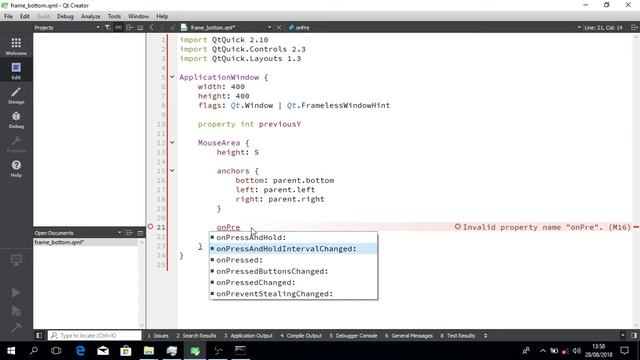Select onPressAndHoldIntervalChanged: completion

click(293, 249)
